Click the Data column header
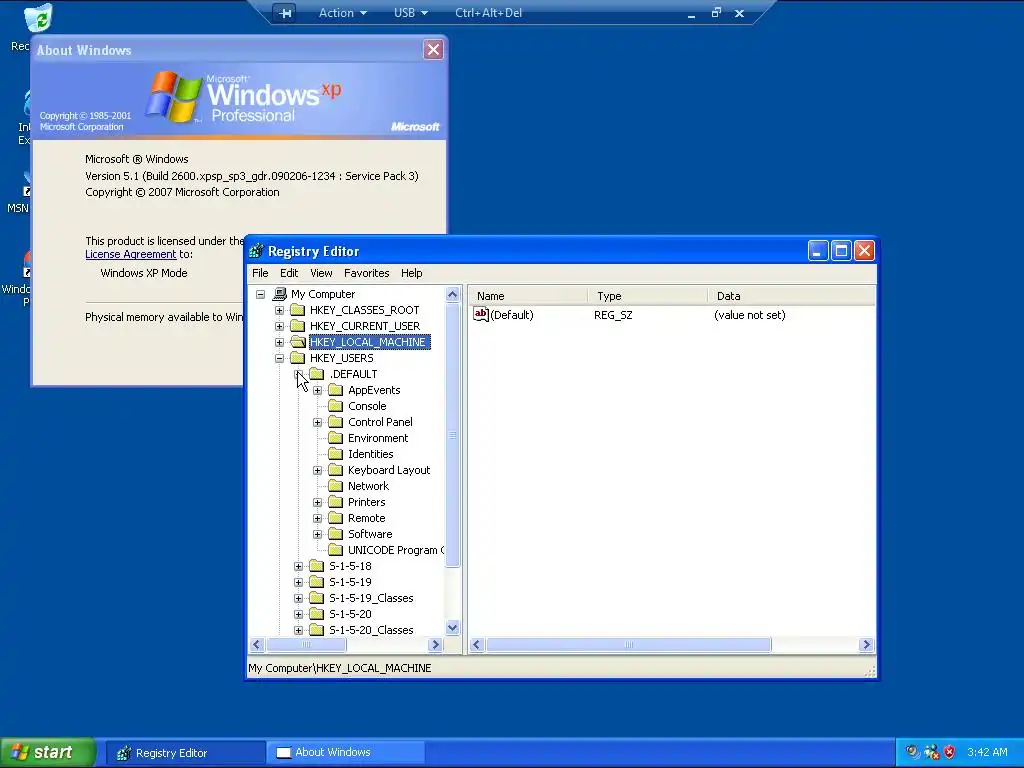 click(x=791, y=296)
